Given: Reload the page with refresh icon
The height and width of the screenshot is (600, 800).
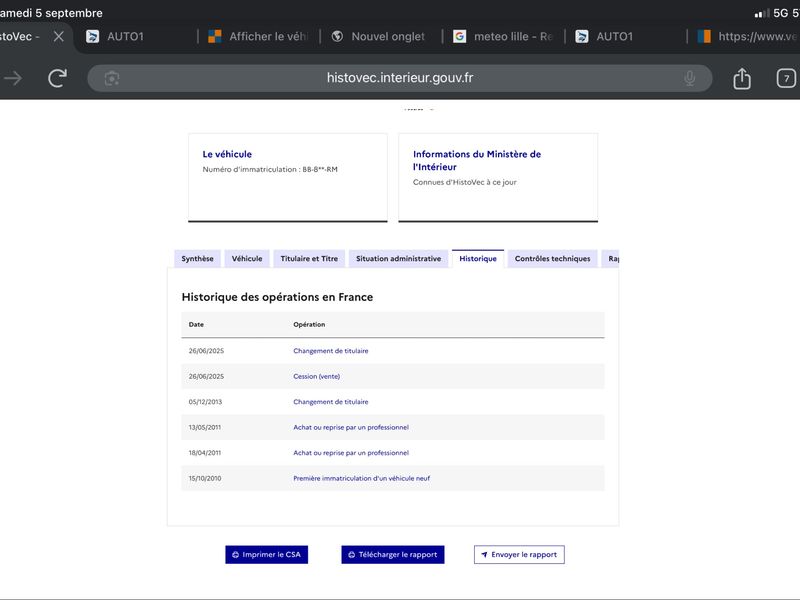Looking at the screenshot, I should pyautogui.click(x=57, y=78).
